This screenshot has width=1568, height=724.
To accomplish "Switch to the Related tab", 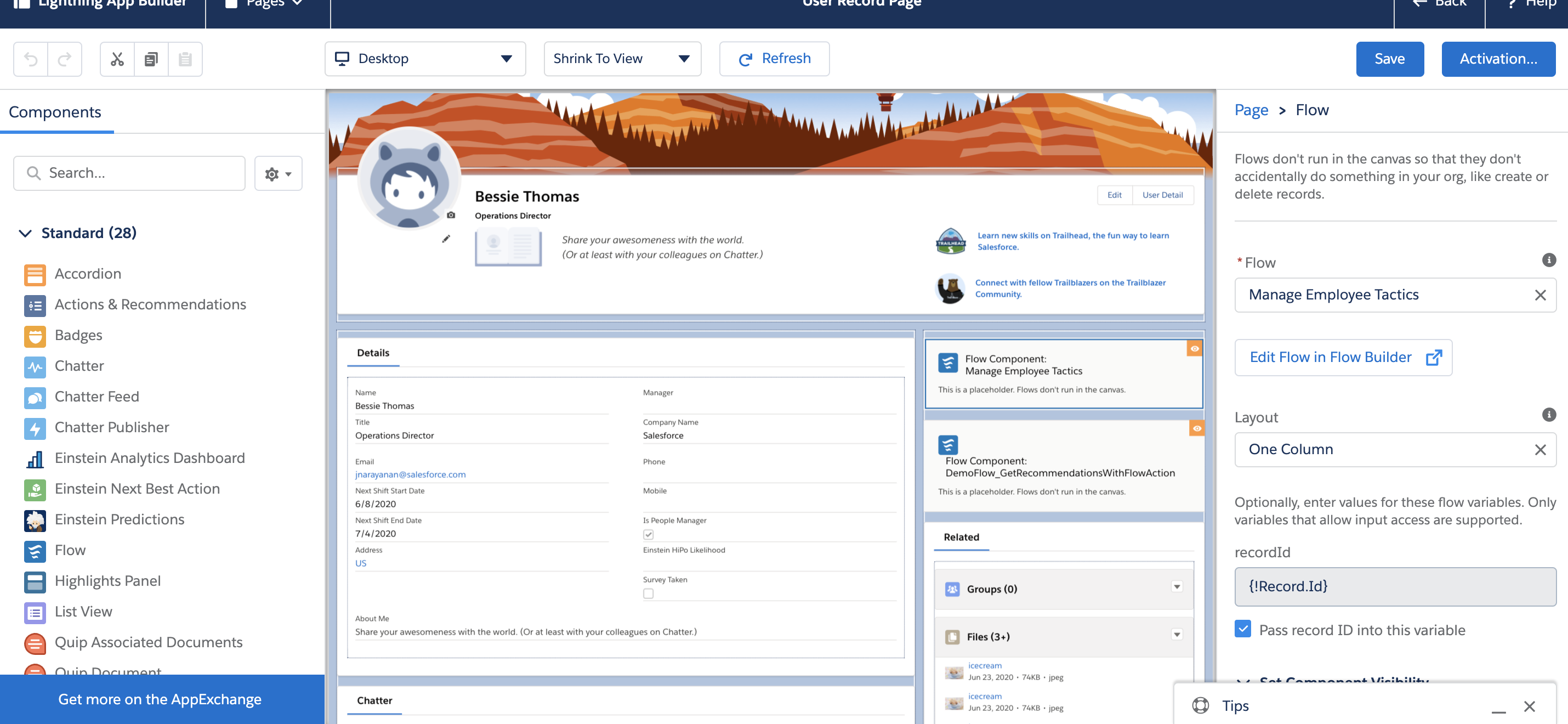I will tap(961, 537).
